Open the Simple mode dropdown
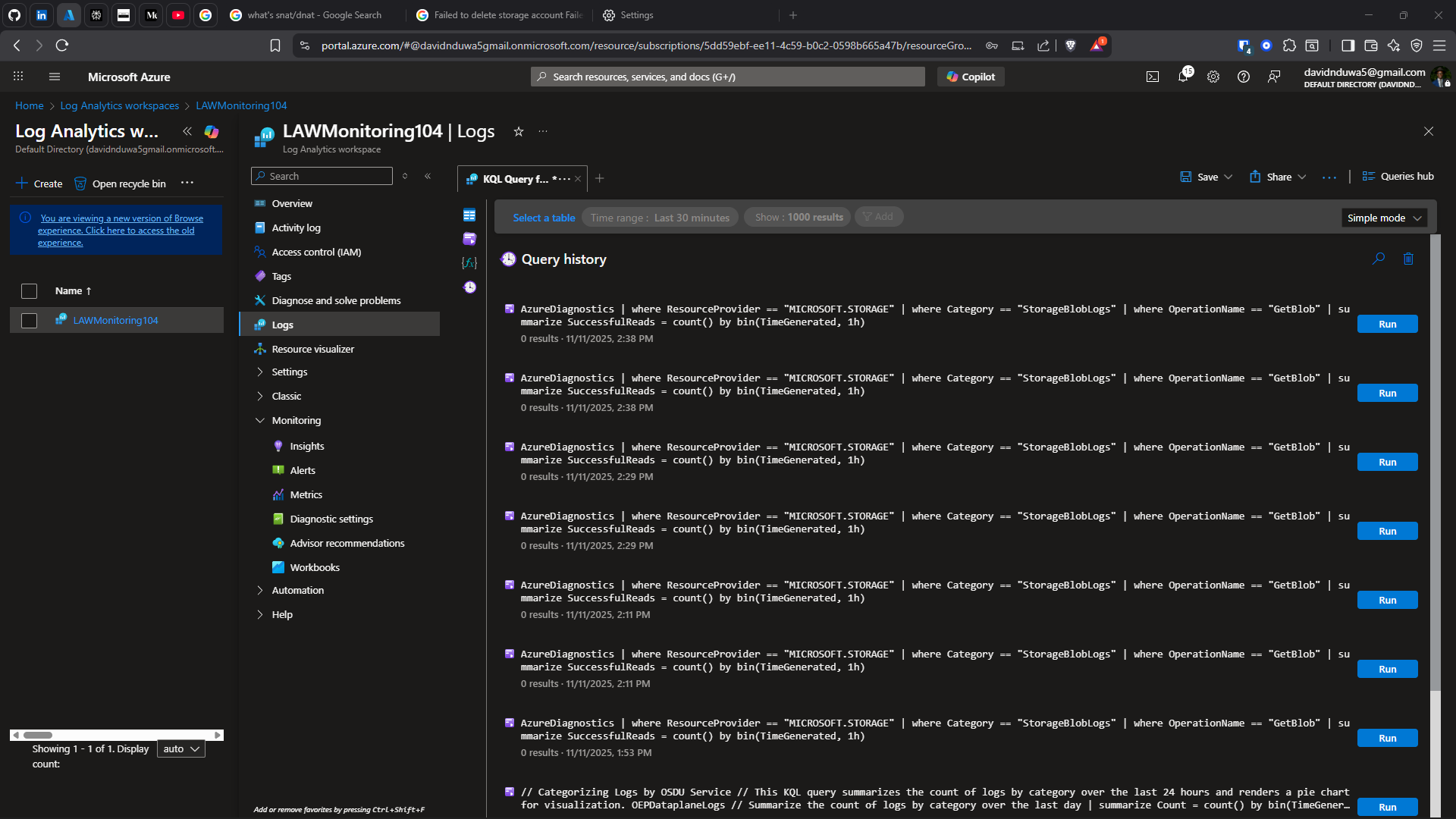1456x819 pixels. click(x=1384, y=218)
